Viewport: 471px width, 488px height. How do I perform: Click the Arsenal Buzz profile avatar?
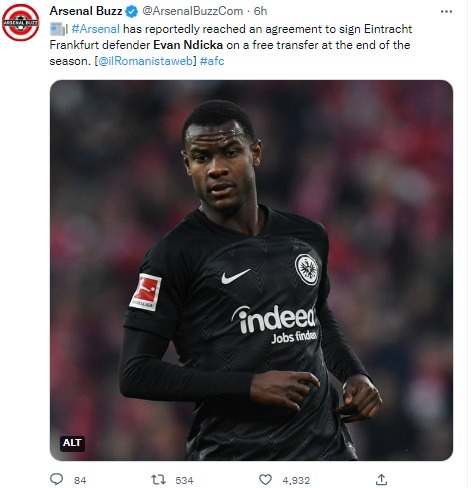coord(20,22)
